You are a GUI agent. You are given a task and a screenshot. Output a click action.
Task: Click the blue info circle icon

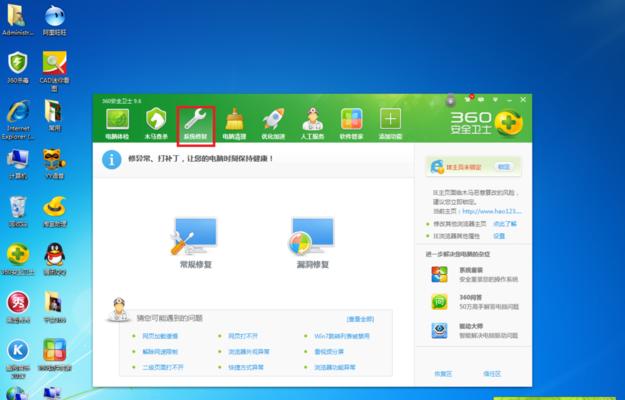coord(112,160)
